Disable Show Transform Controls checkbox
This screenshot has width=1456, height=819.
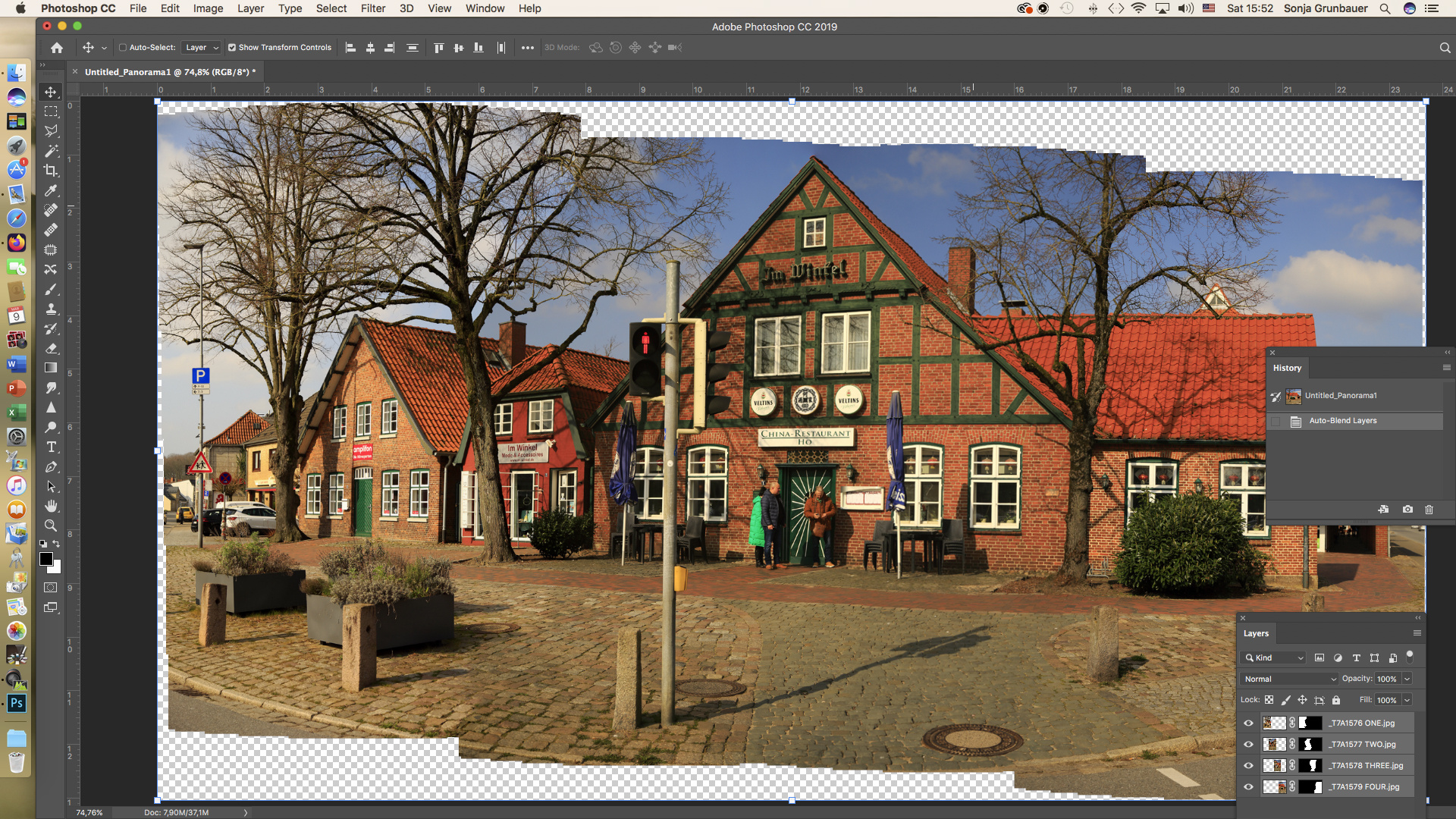point(232,47)
